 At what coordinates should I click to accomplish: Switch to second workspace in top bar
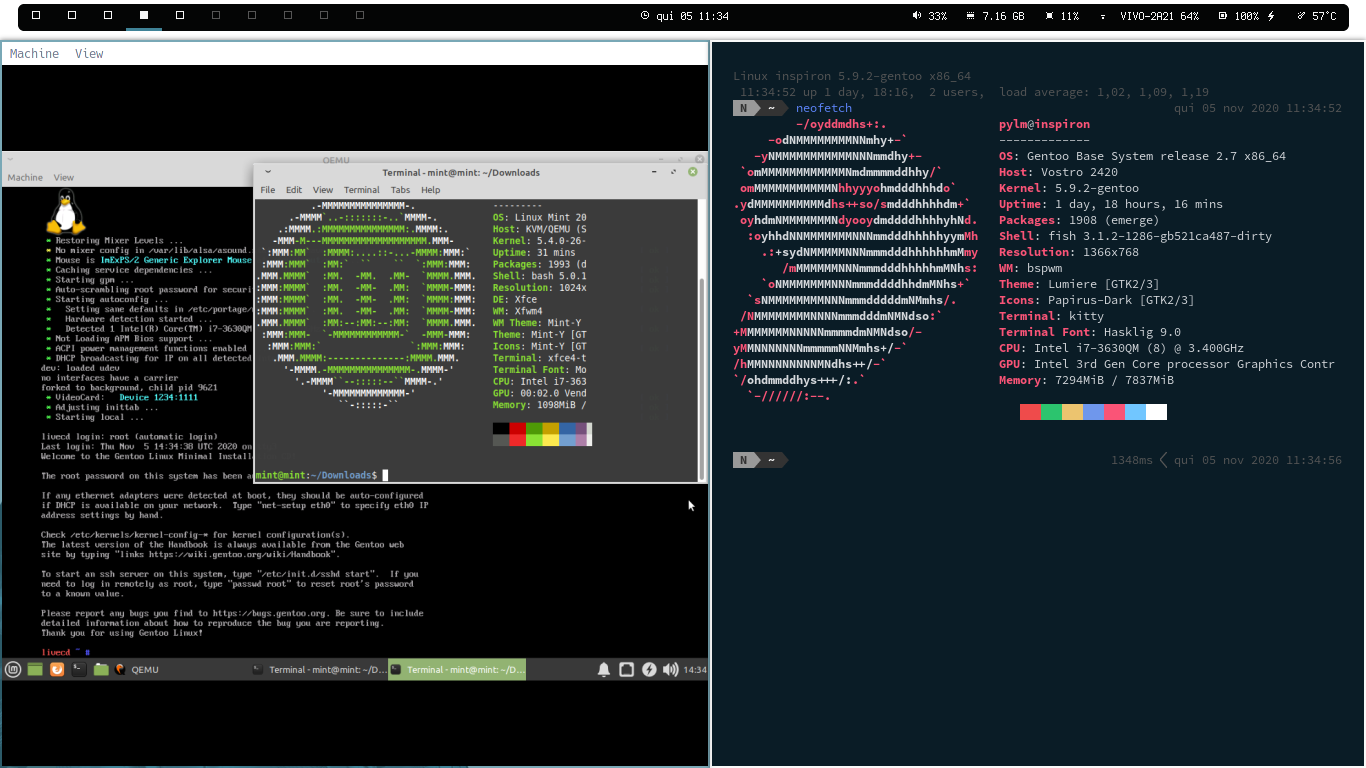(72, 16)
